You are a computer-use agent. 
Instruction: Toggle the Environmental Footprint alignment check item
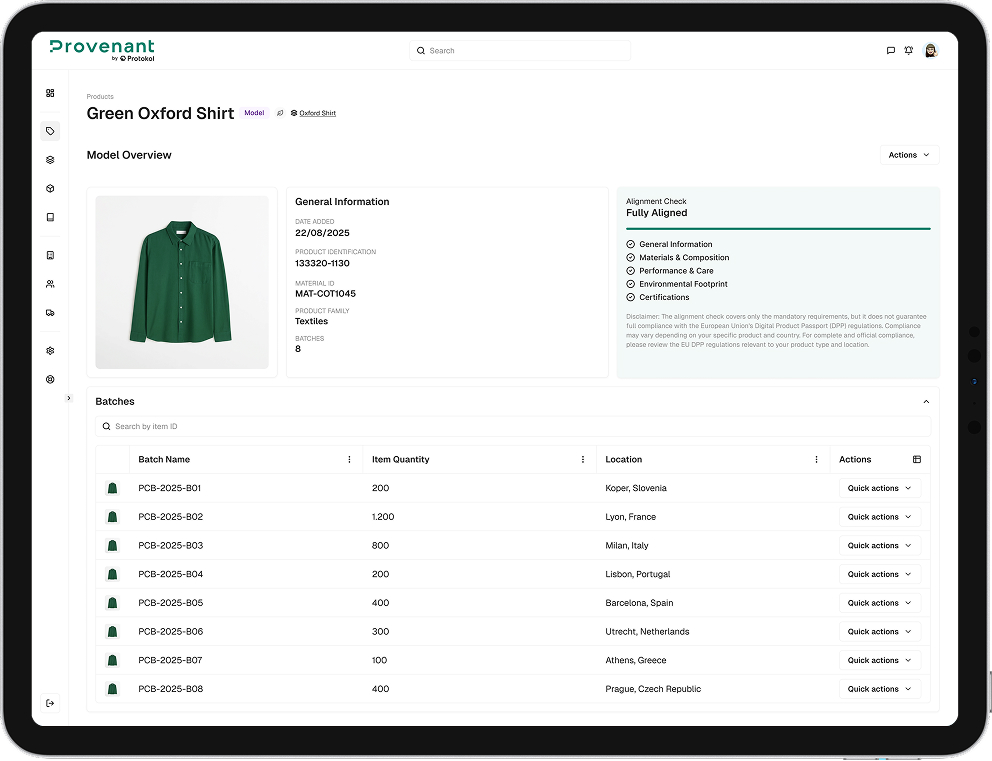point(628,284)
